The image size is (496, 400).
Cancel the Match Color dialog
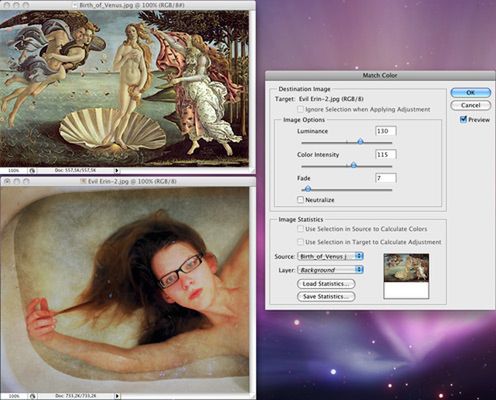pos(470,105)
